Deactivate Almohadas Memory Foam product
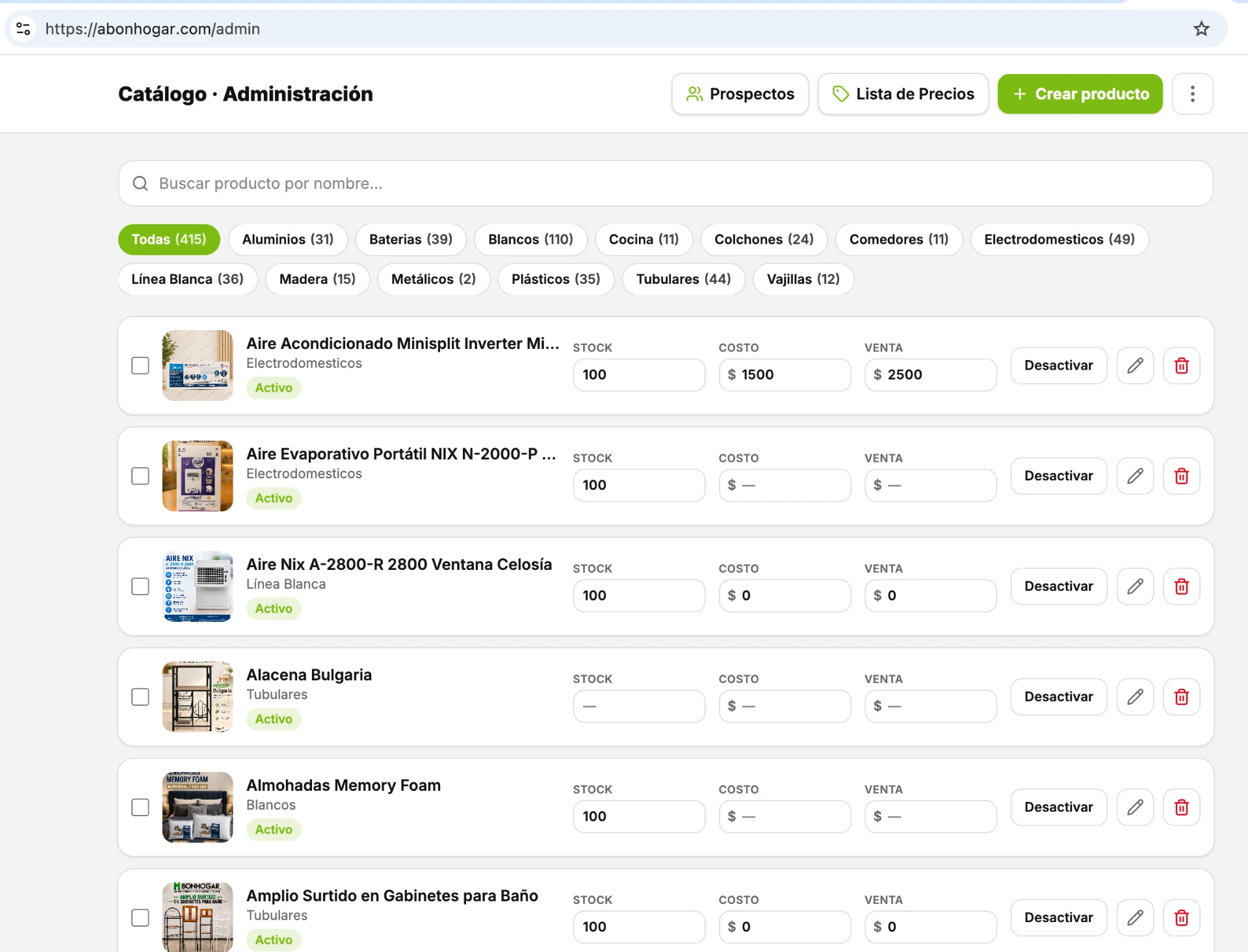1248x952 pixels. pos(1059,807)
